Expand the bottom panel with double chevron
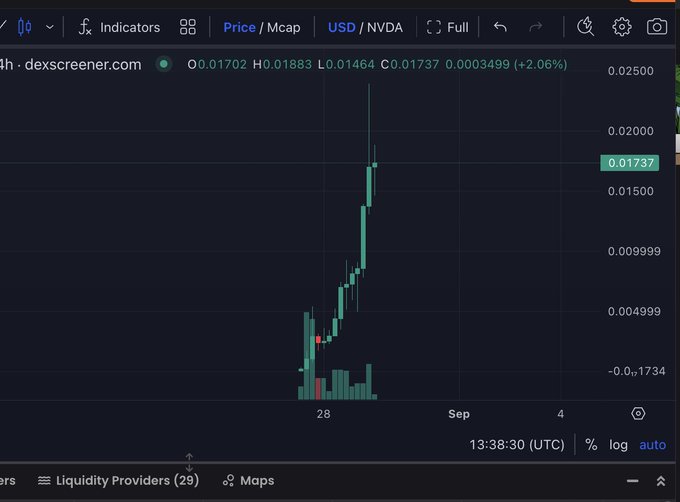This screenshot has height=502, width=680. tap(660, 481)
